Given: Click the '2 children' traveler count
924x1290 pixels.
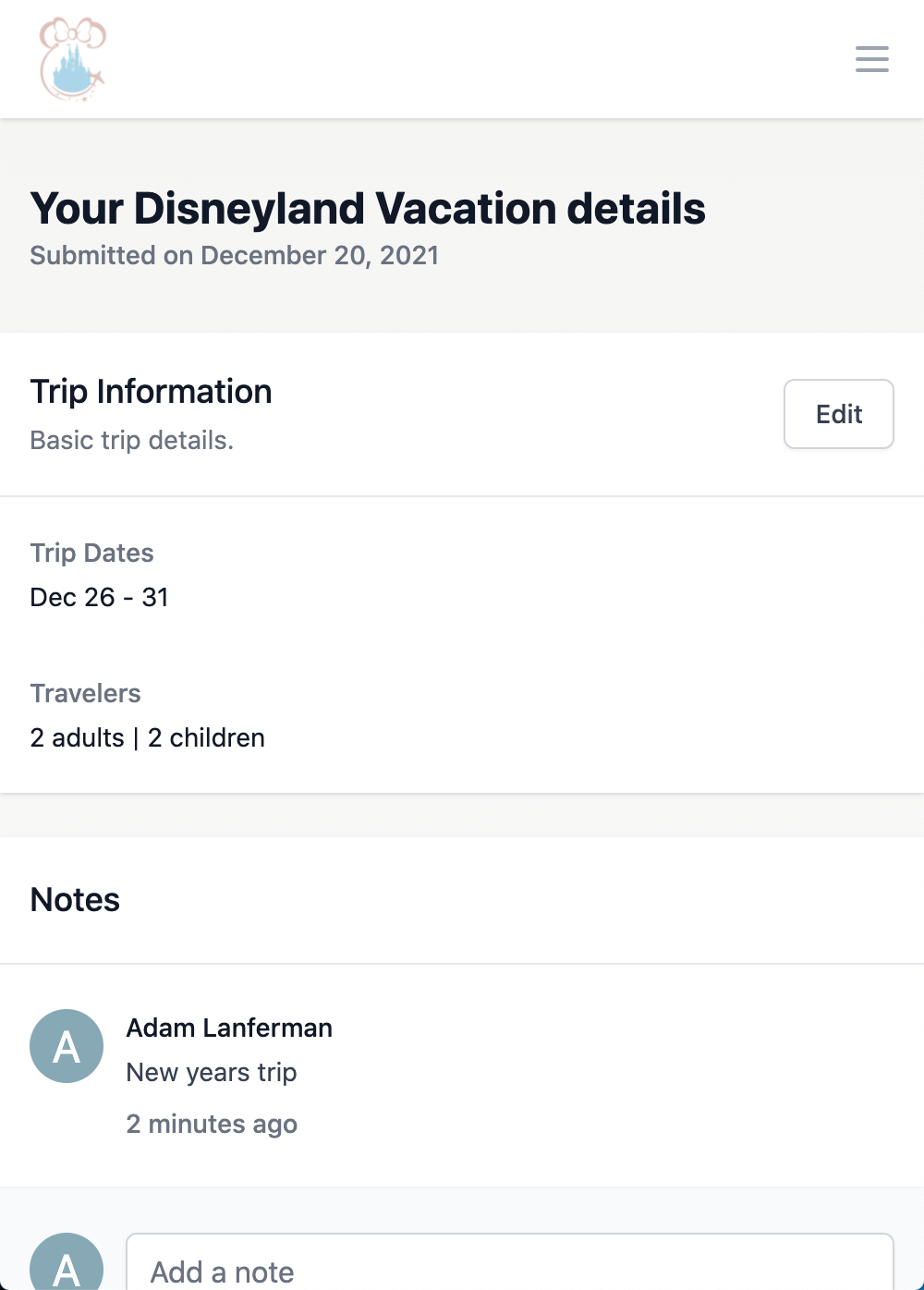Looking at the screenshot, I should coord(206,737).
